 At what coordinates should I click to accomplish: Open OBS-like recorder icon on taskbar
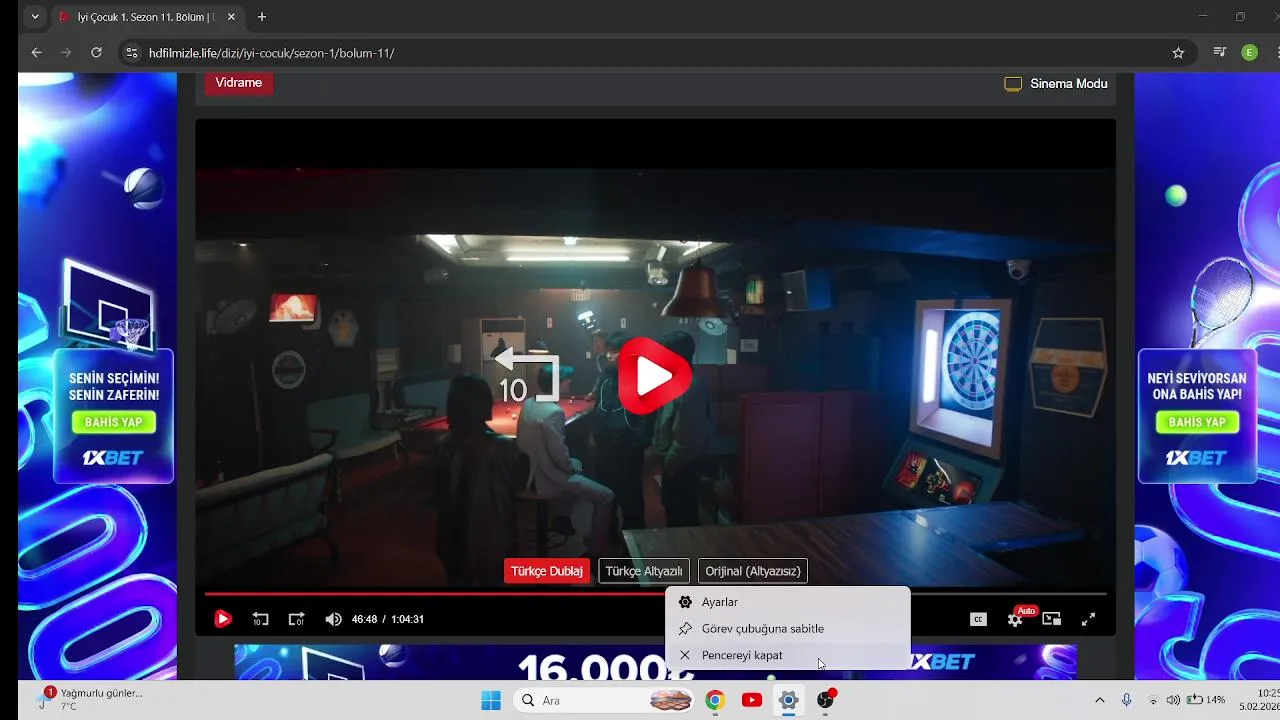pos(826,700)
